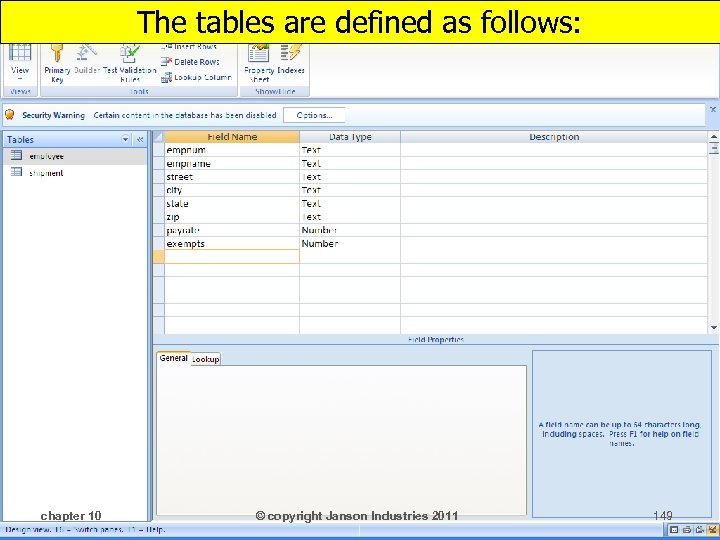Screen dimensions: 720x540
Task: Click the Design View status bar icon
Action: (713, 529)
